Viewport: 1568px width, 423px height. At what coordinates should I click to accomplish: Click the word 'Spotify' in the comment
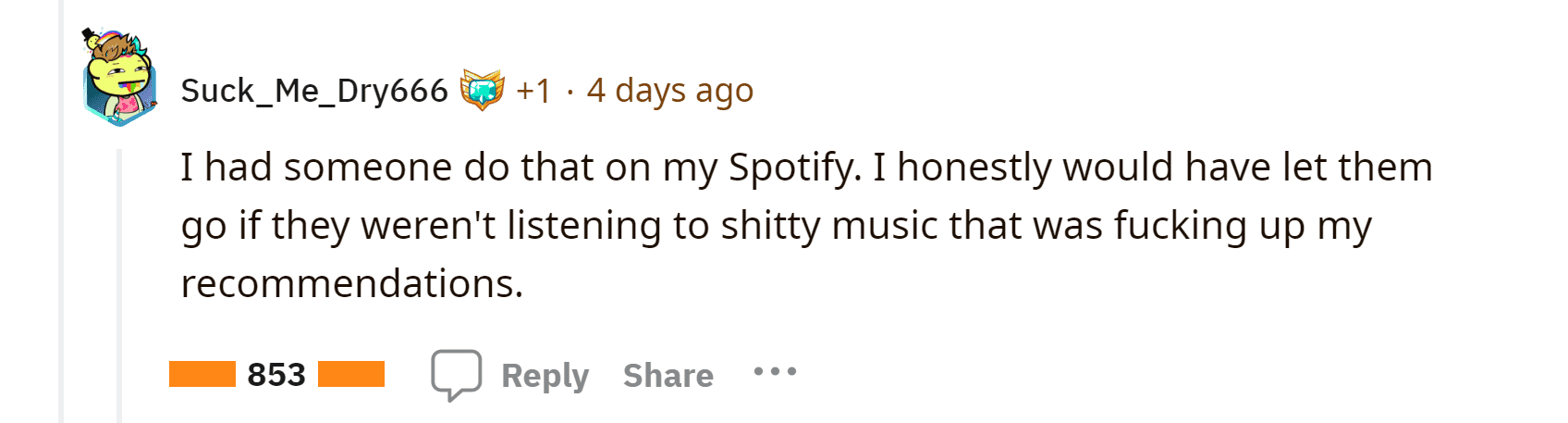click(x=793, y=169)
